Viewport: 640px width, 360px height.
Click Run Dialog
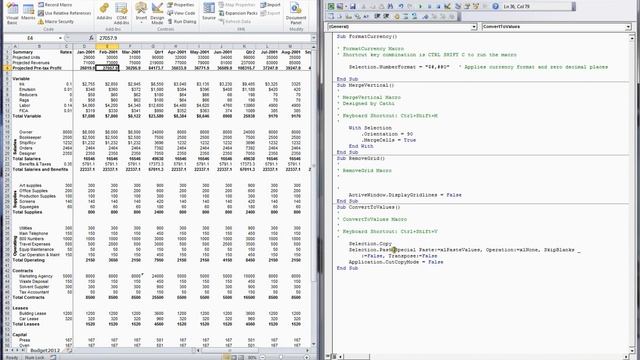pyautogui.click(x=181, y=21)
